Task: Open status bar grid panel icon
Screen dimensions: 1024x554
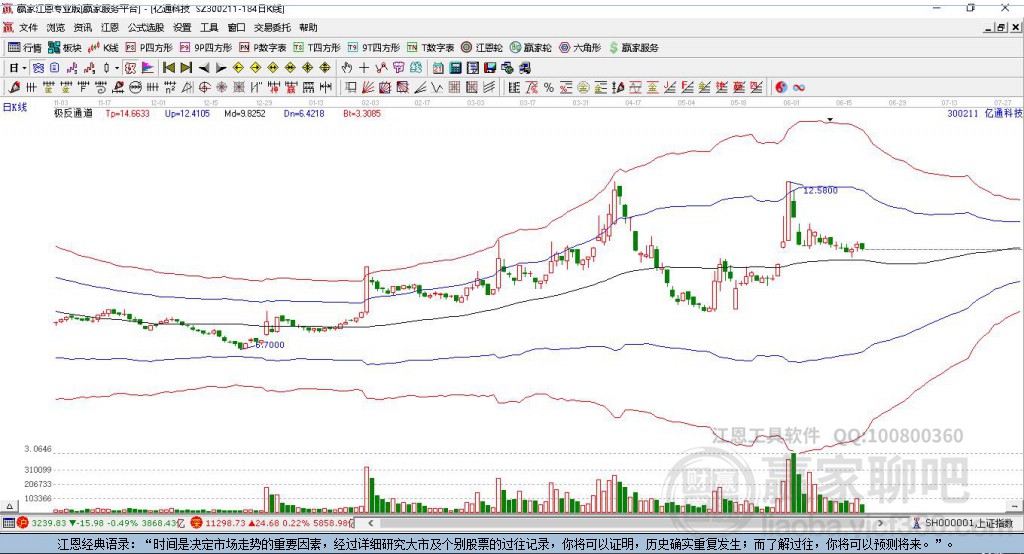Action: [8, 523]
